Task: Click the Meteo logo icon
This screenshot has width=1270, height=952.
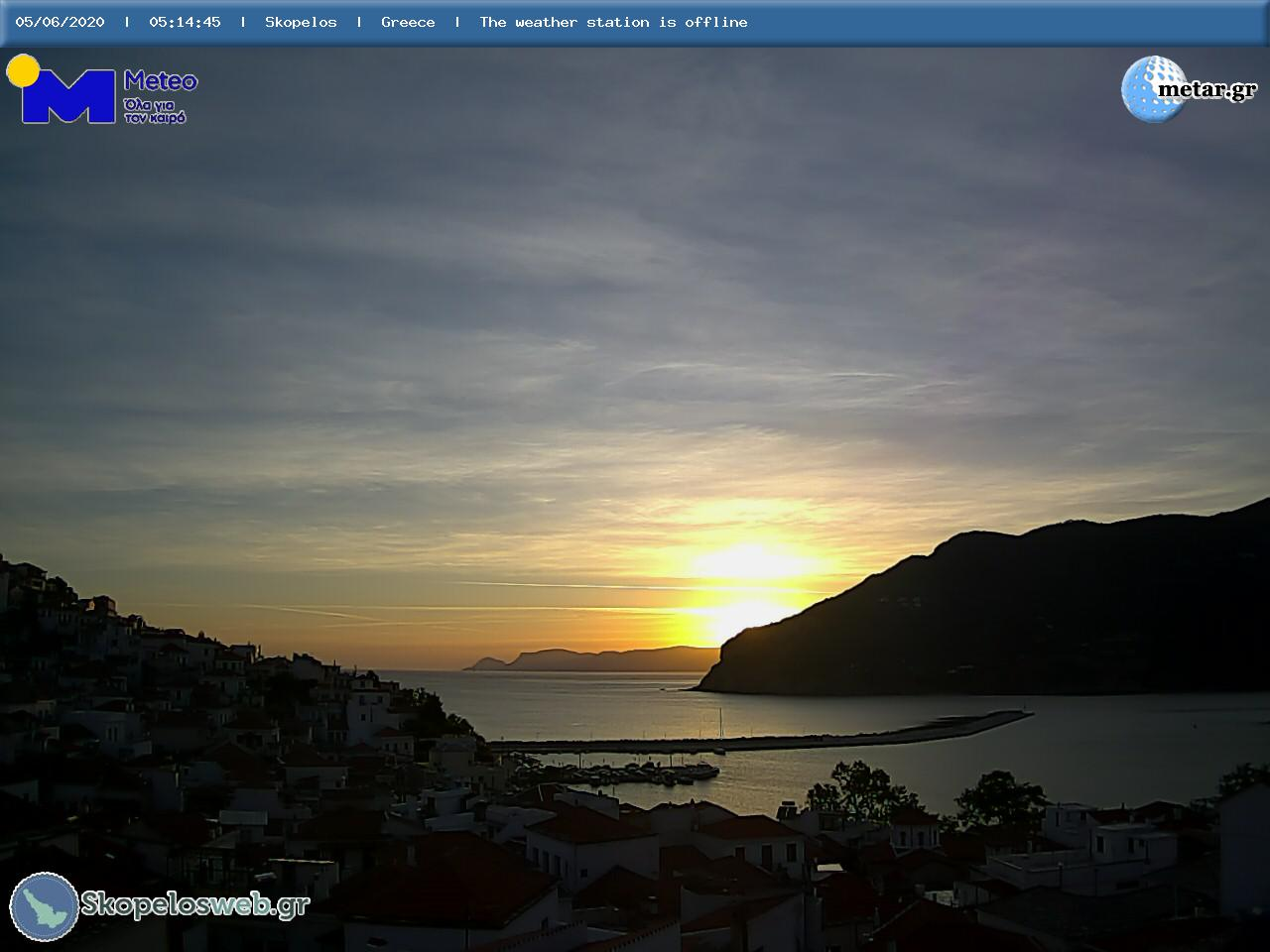Action: 61,89
